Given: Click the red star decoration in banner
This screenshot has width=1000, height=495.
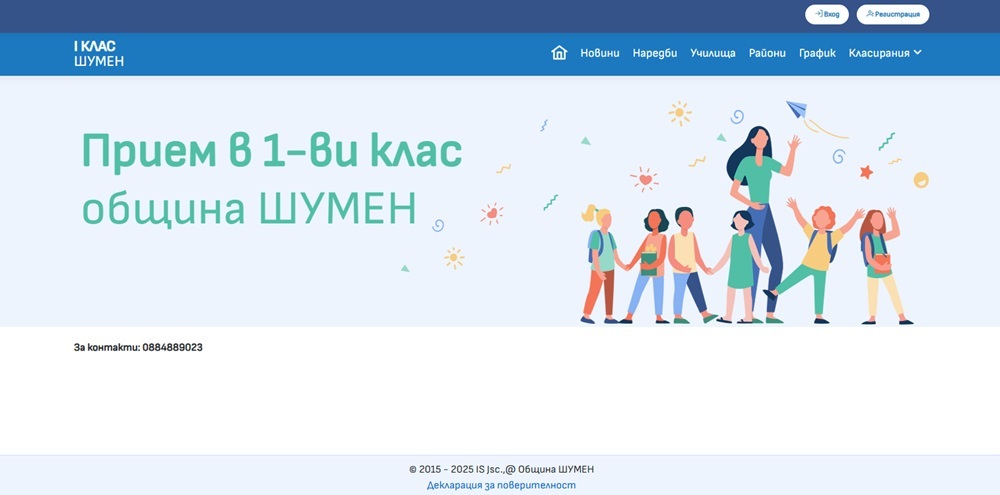Looking at the screenshot, I should click(866, 172).
